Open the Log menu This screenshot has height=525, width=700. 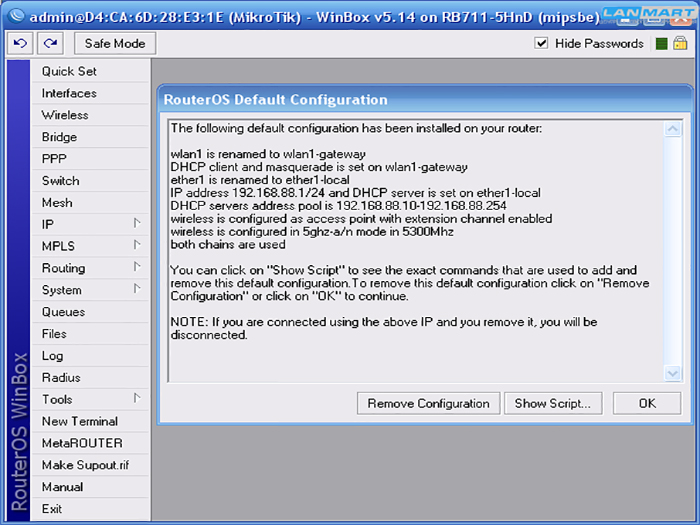click(x=90, y=356)
